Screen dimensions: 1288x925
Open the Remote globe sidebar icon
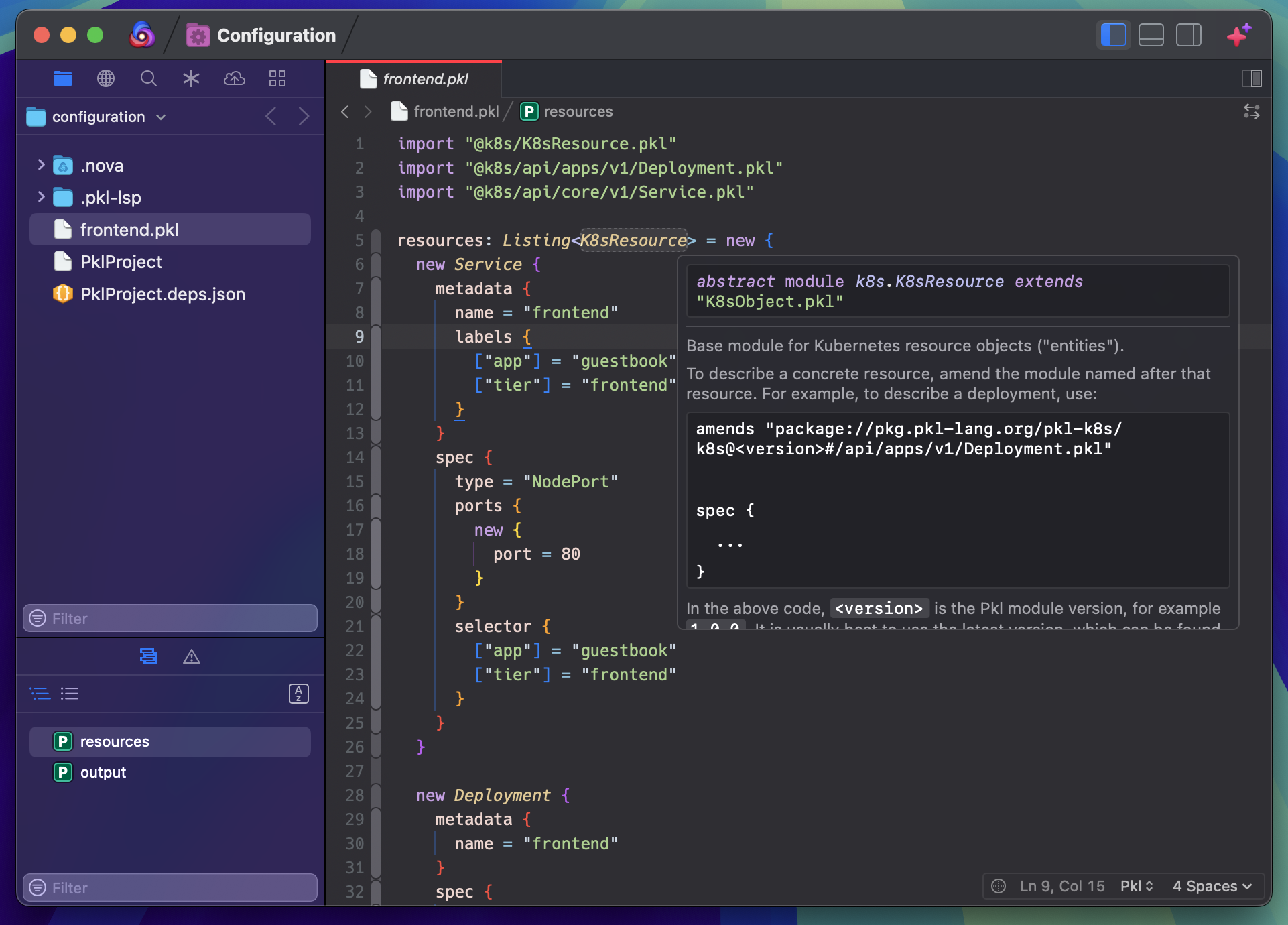point(106,78)
